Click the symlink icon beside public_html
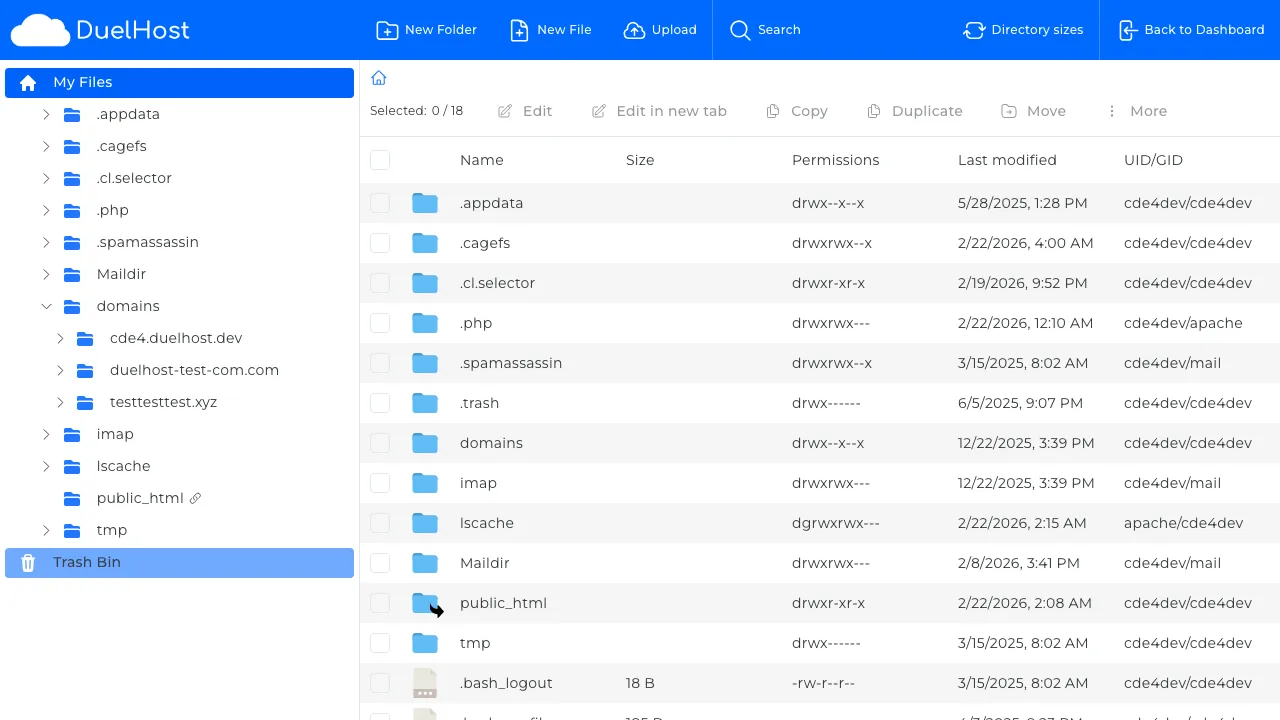Viewport: 1280px width, 720px height. pos(195,497)
